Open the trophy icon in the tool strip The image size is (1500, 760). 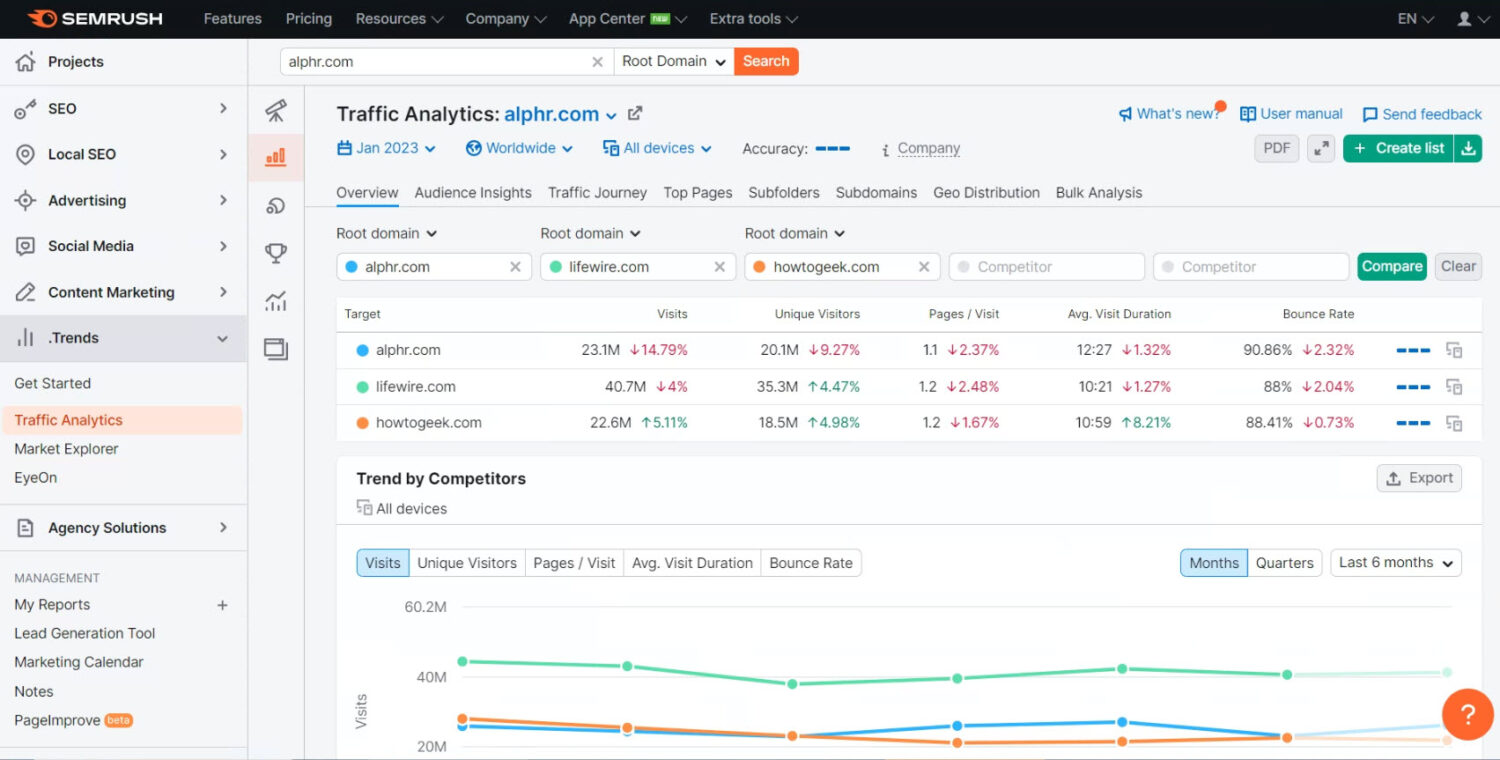276,253
